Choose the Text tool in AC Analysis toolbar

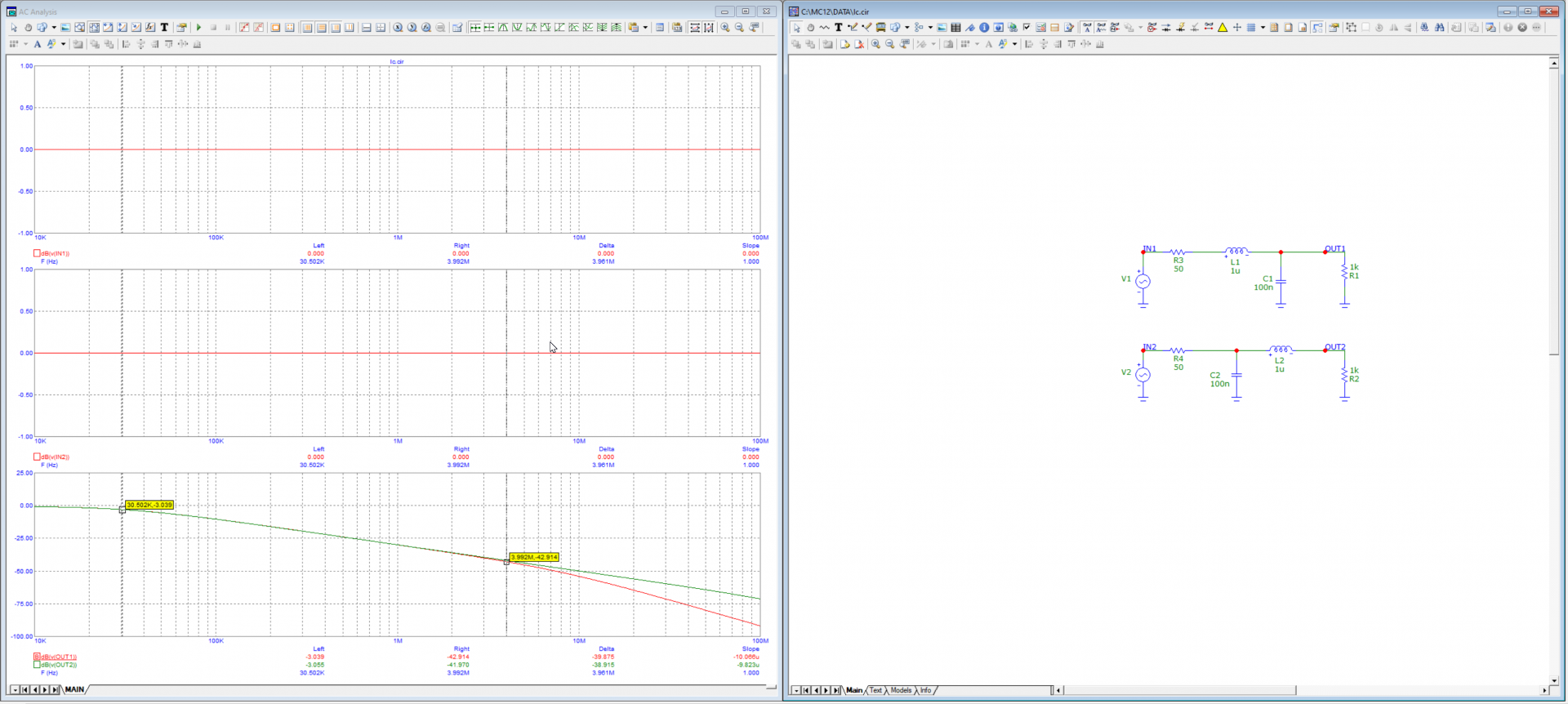pos(164,27)
